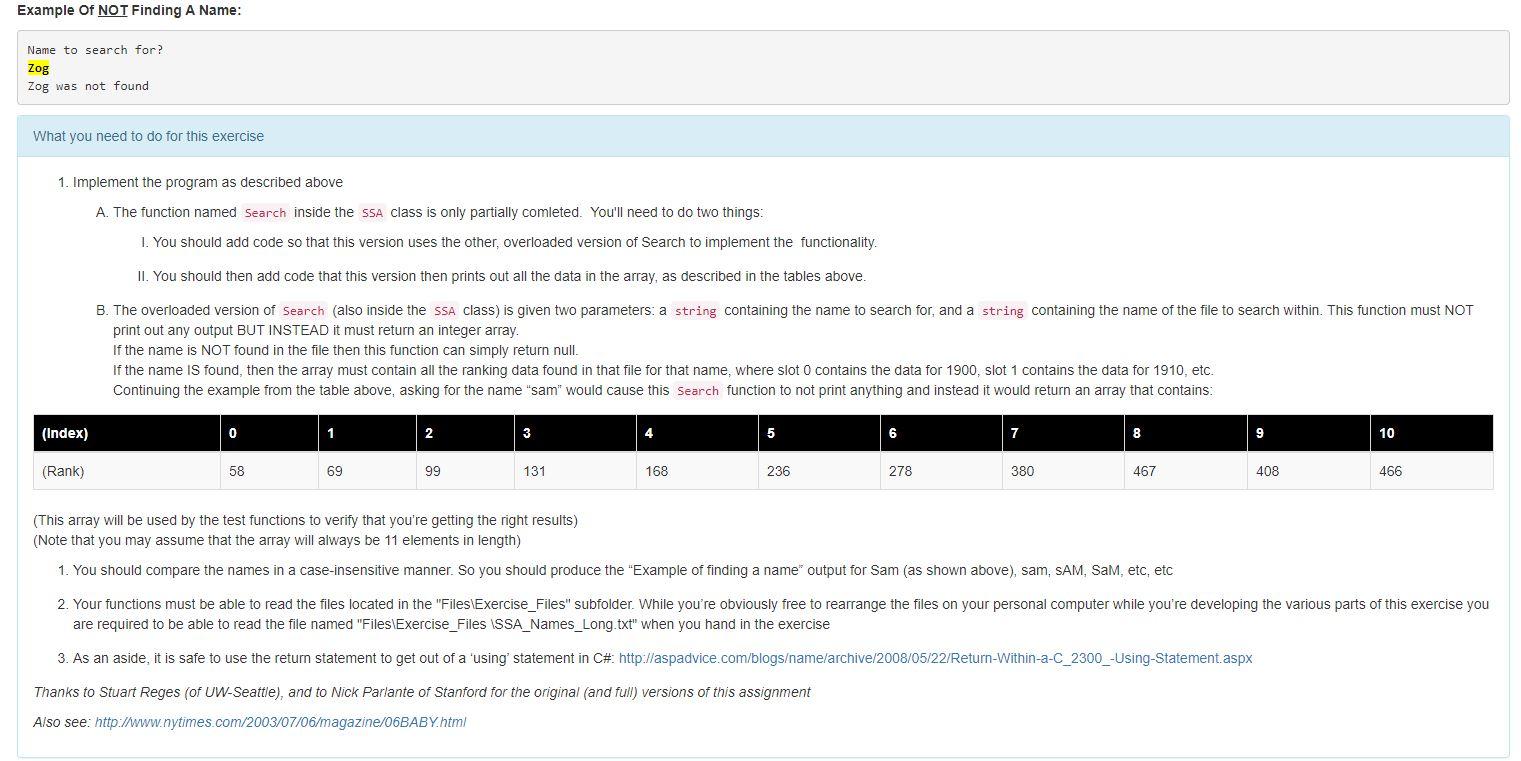
Task: Select the rank value '131'
Action: tap(535, 471)
